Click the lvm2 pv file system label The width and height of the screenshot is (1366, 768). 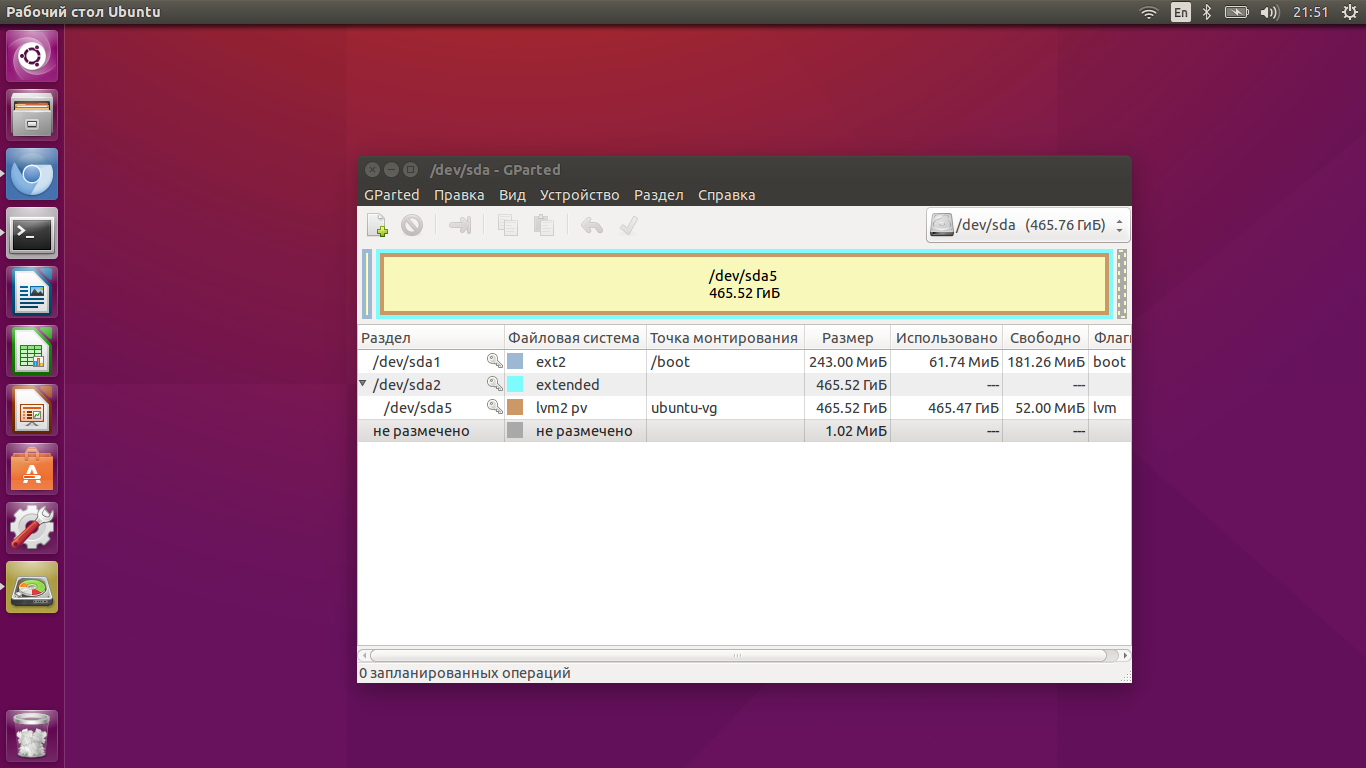click(x=561, y=408)
